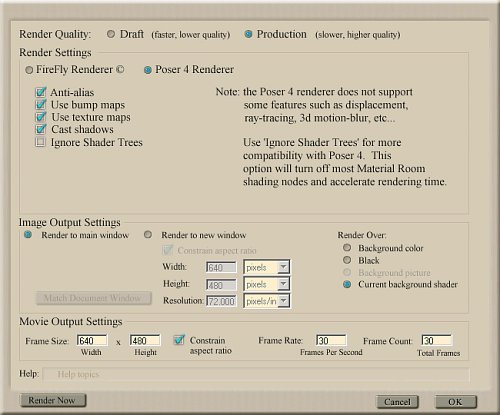Select the Draft render quality option
The width and height of the screenshot is (500, 415).
click(x=111, y=34)
